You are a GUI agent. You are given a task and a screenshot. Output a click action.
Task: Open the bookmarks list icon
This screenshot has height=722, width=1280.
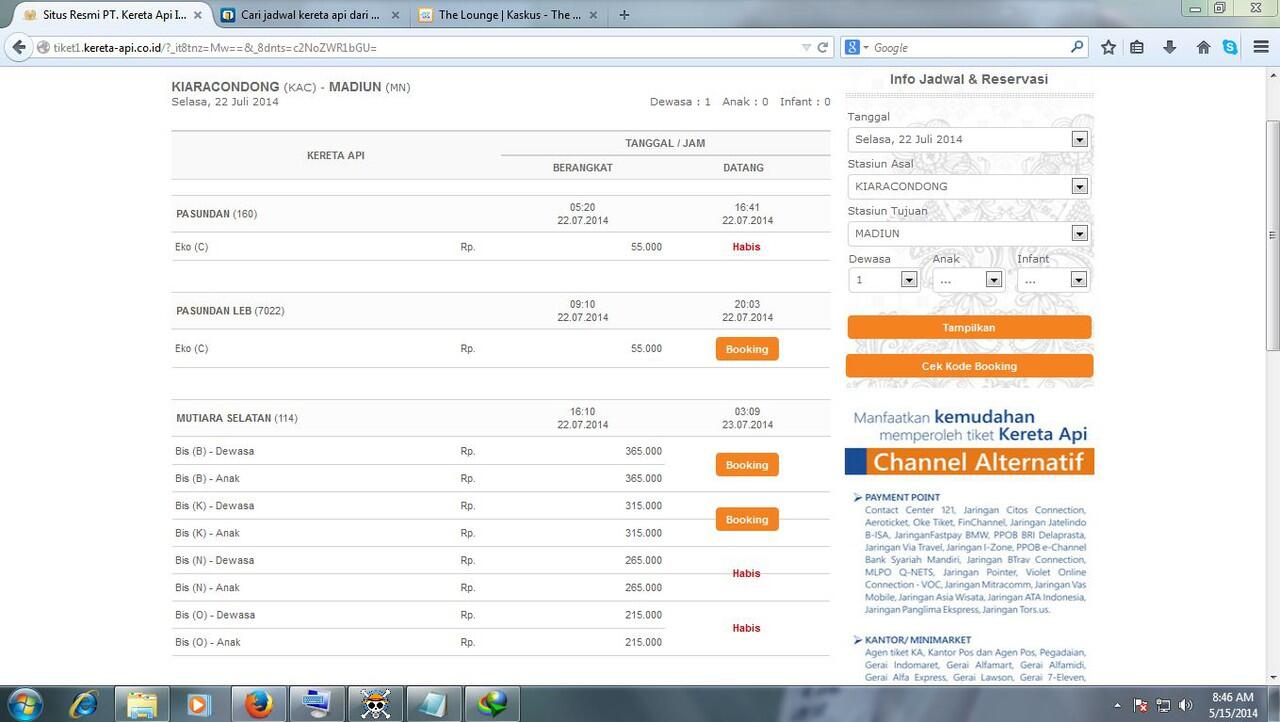[x=1137, y=47]
